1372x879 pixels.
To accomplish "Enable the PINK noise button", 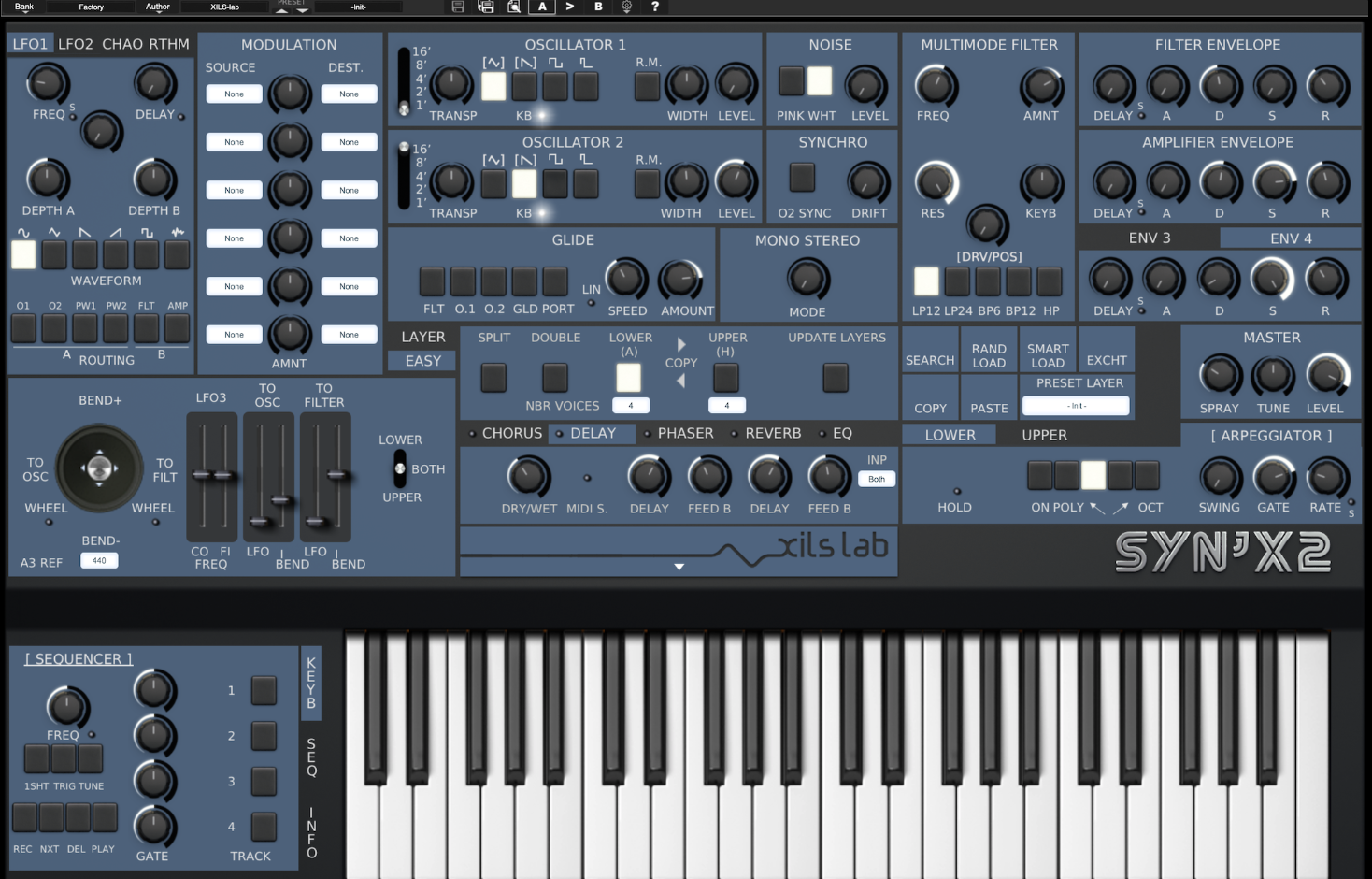I will [791, 81].
